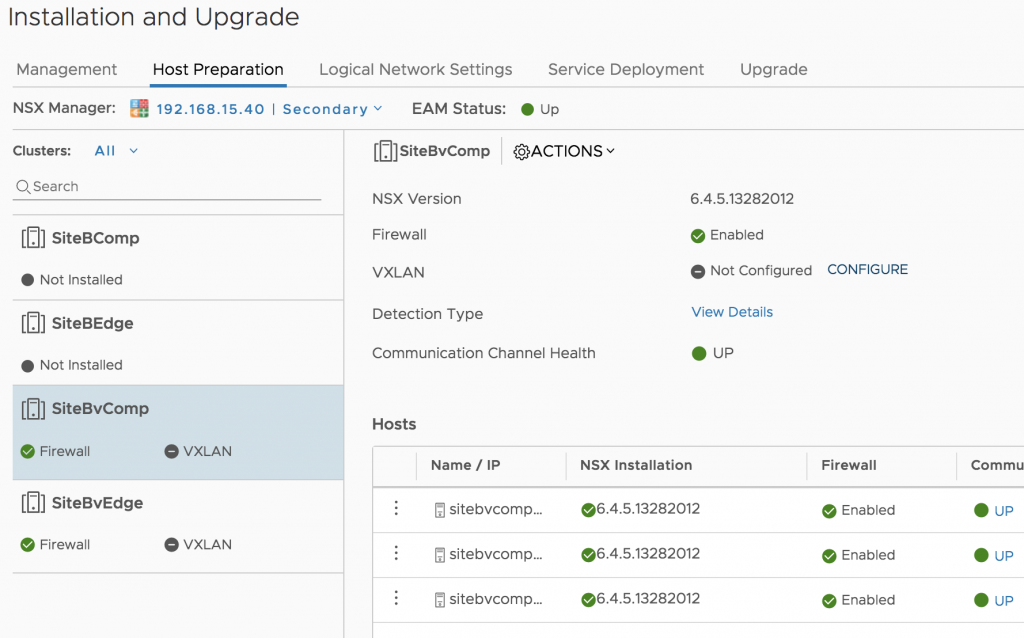
Task: Open the Clusters All filter dropdown
Action: [116, 151]
